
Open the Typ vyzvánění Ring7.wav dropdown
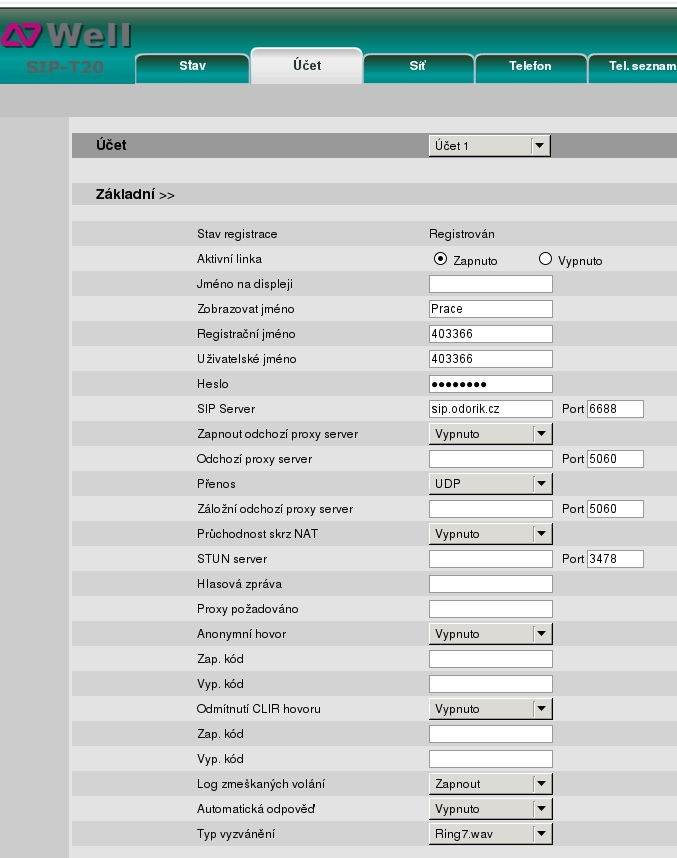coord(489,834)
